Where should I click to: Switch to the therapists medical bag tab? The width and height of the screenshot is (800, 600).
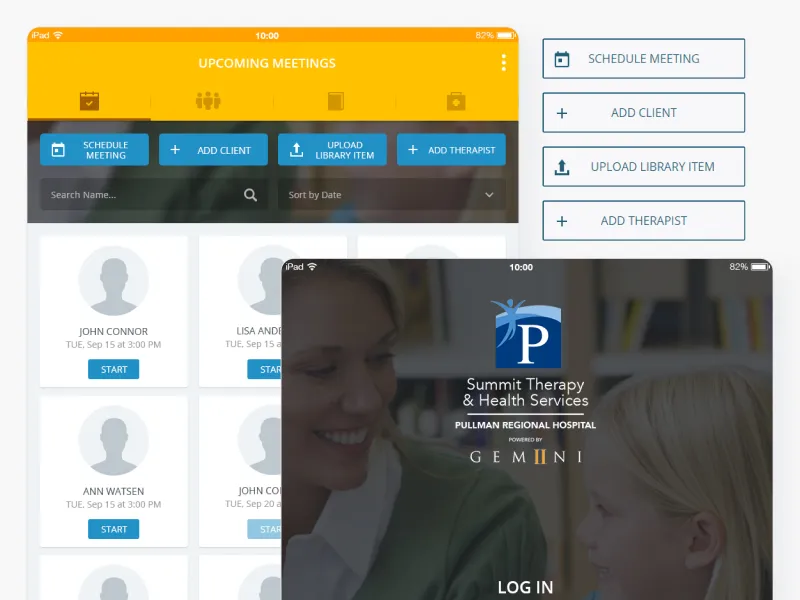(x=456, y=101)
